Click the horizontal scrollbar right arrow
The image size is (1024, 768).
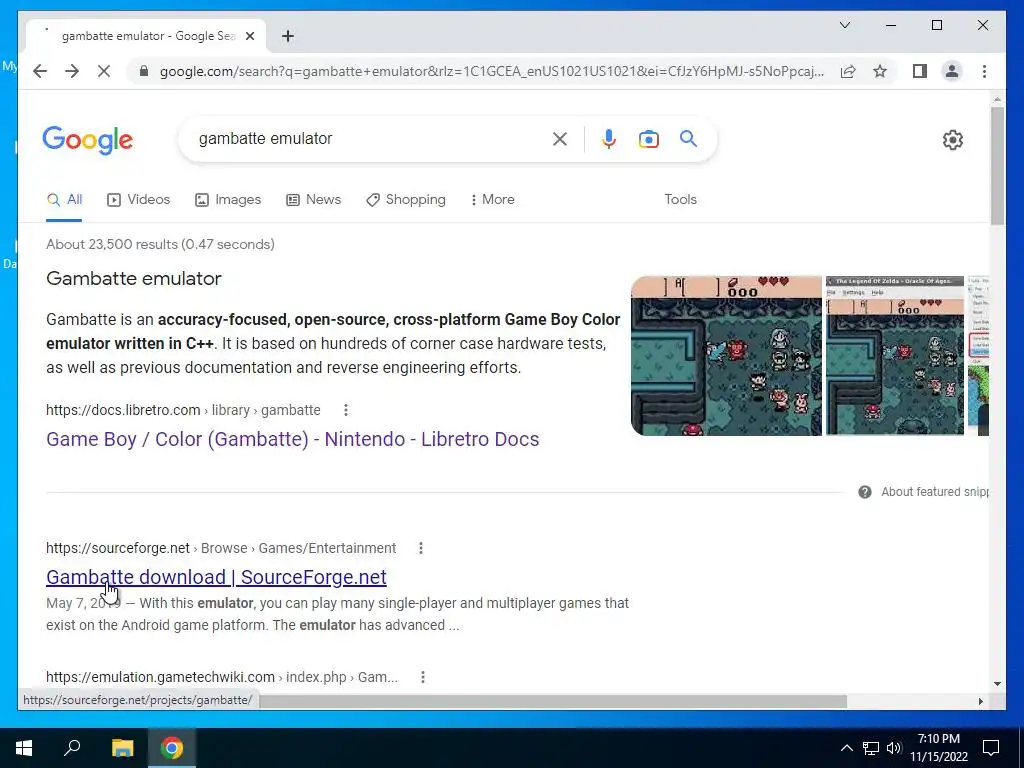[980, 701]
